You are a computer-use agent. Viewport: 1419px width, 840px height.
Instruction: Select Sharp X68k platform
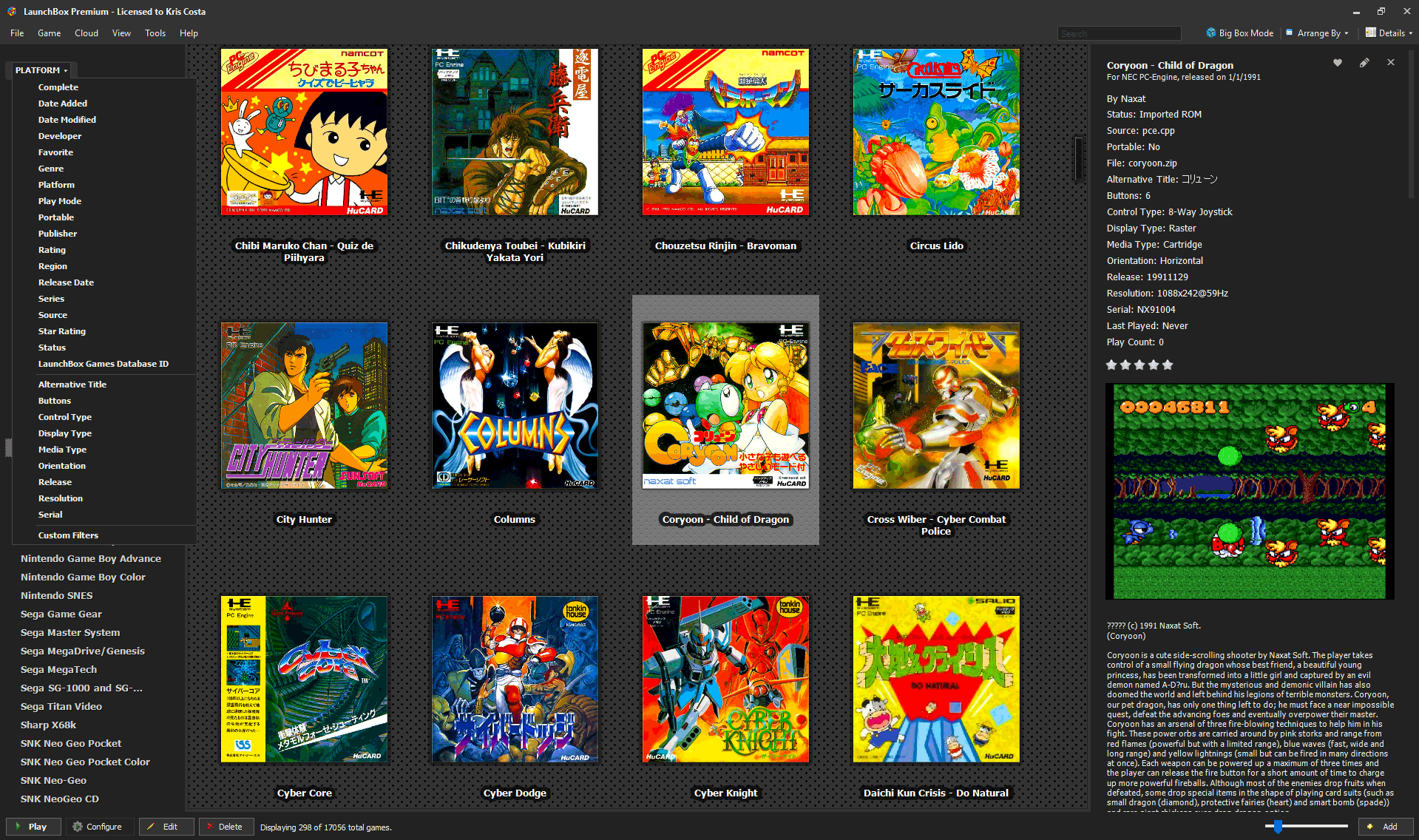tap(49, 725)
